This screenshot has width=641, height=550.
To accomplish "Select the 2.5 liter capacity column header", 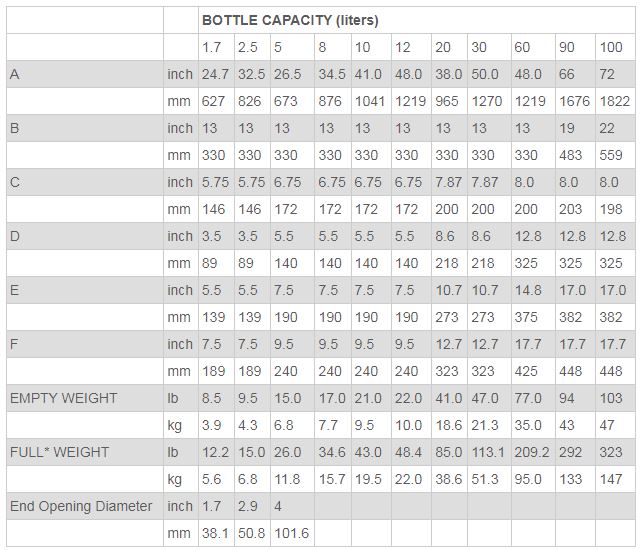I will (x=247, y=47).
